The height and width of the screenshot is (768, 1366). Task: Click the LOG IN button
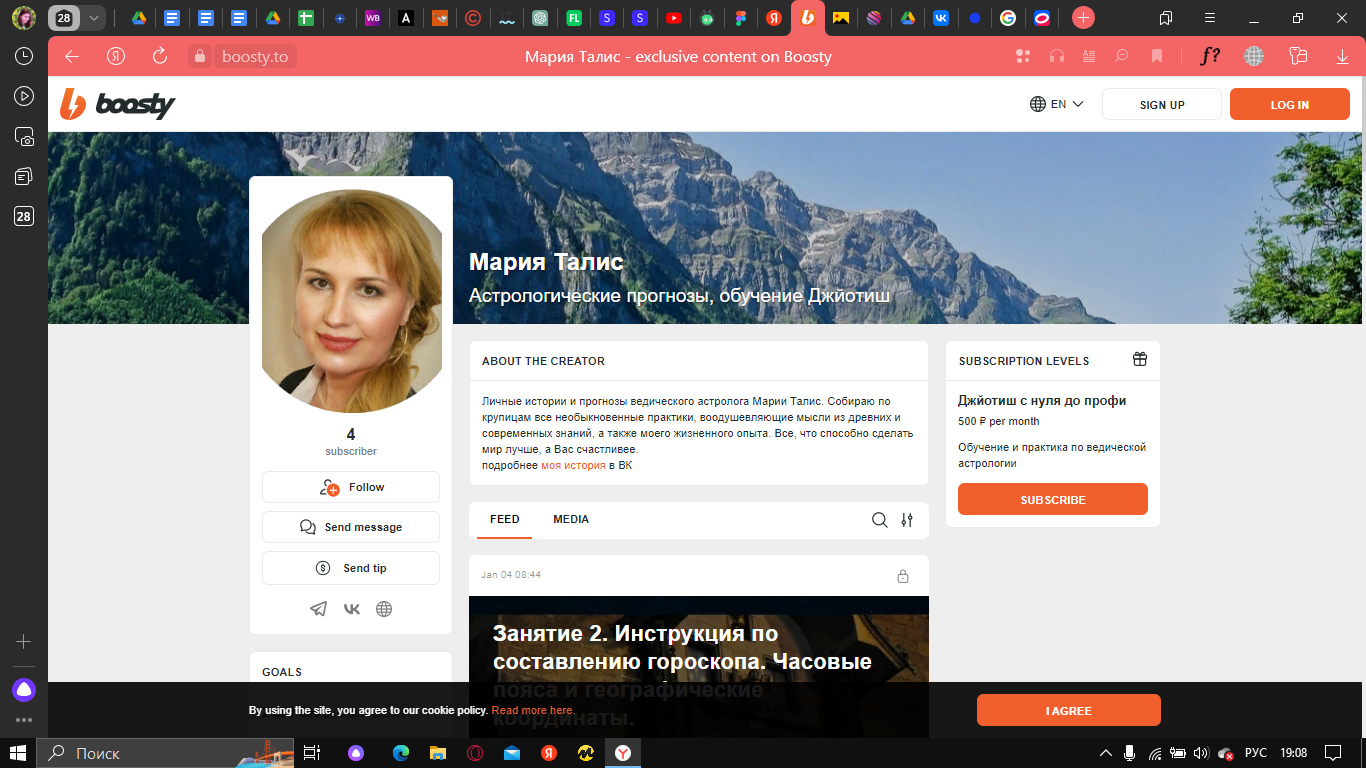pyautogui.click(x=1289, y=105)
